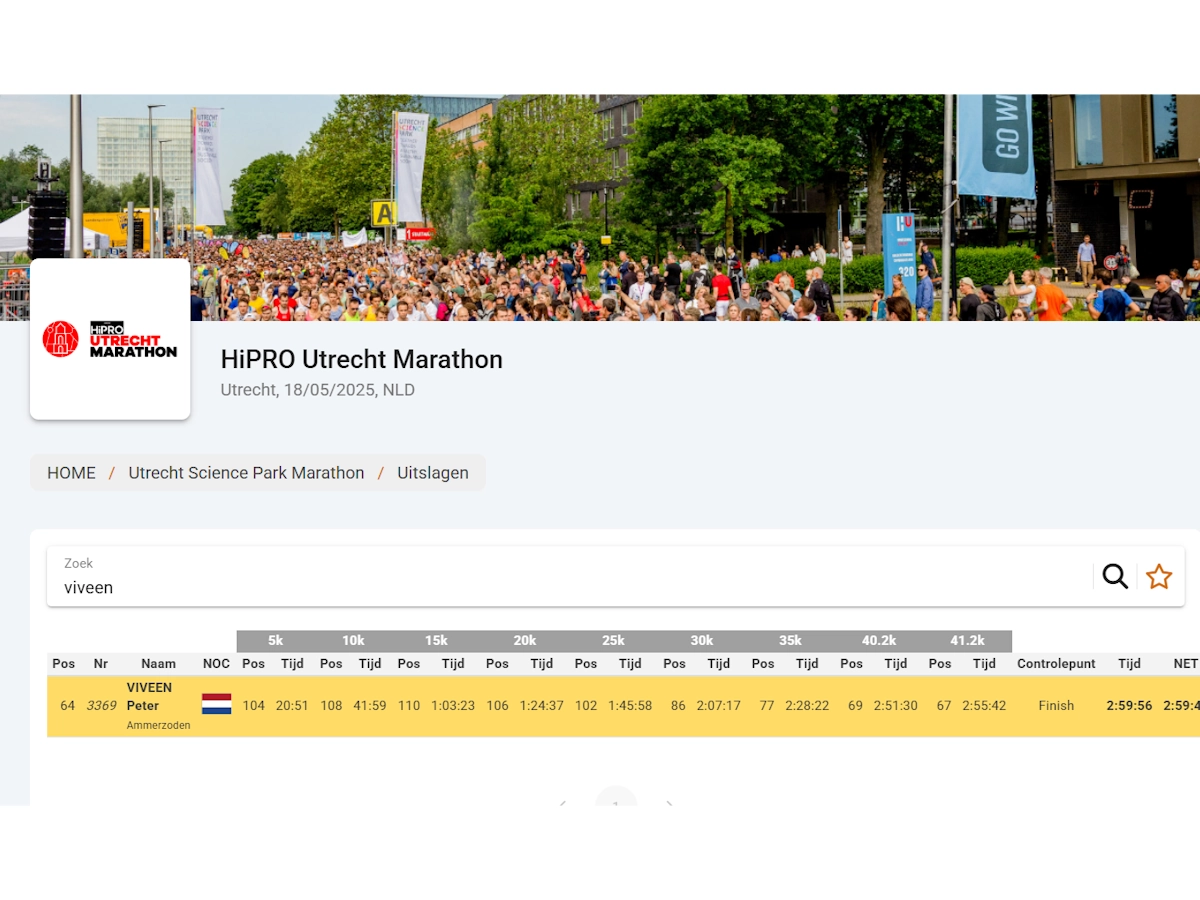Click the 20k position value 106
1200x900 pixels.
click(497, 706)
